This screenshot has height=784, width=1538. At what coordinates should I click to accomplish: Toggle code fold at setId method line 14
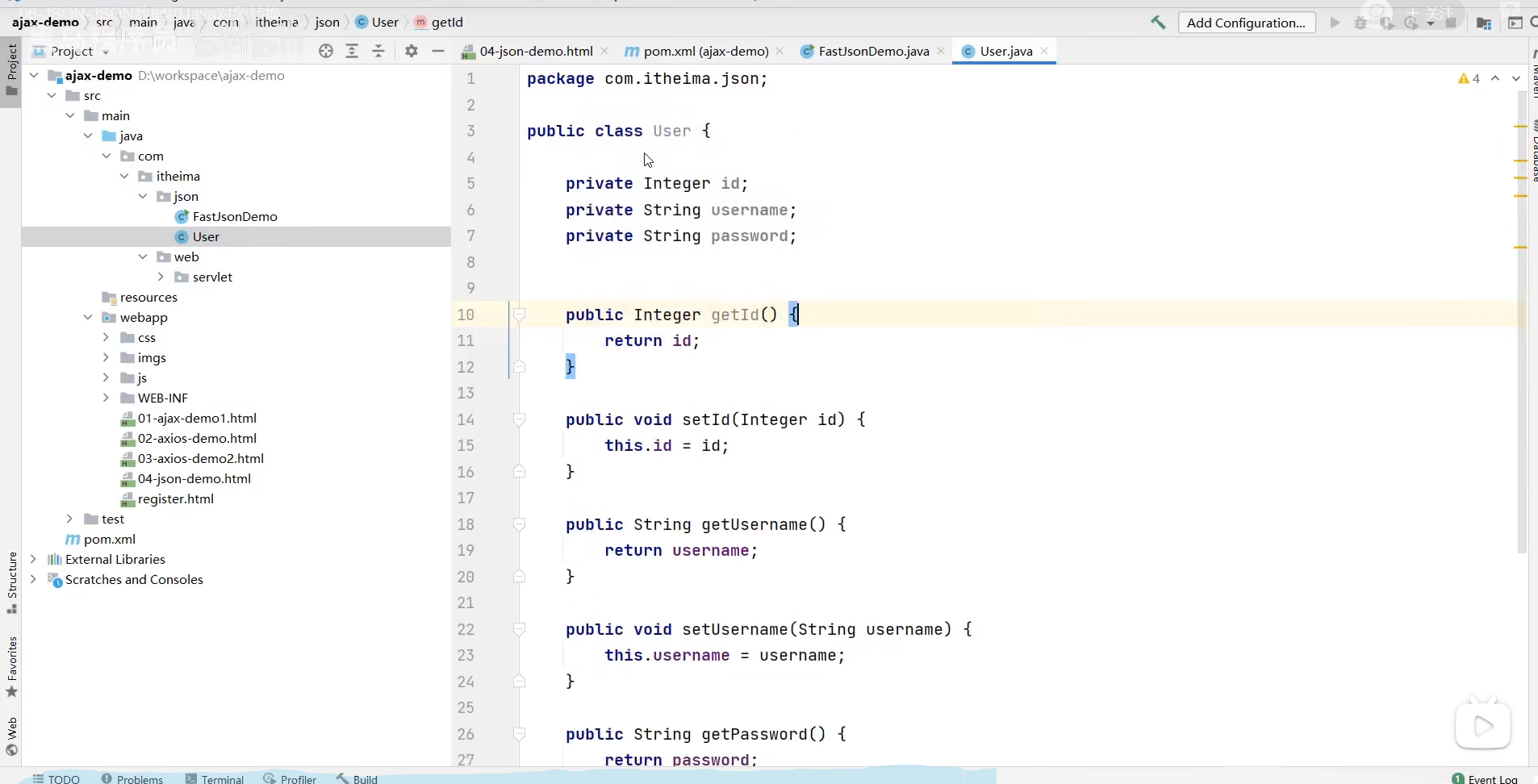tap(520, 419)
